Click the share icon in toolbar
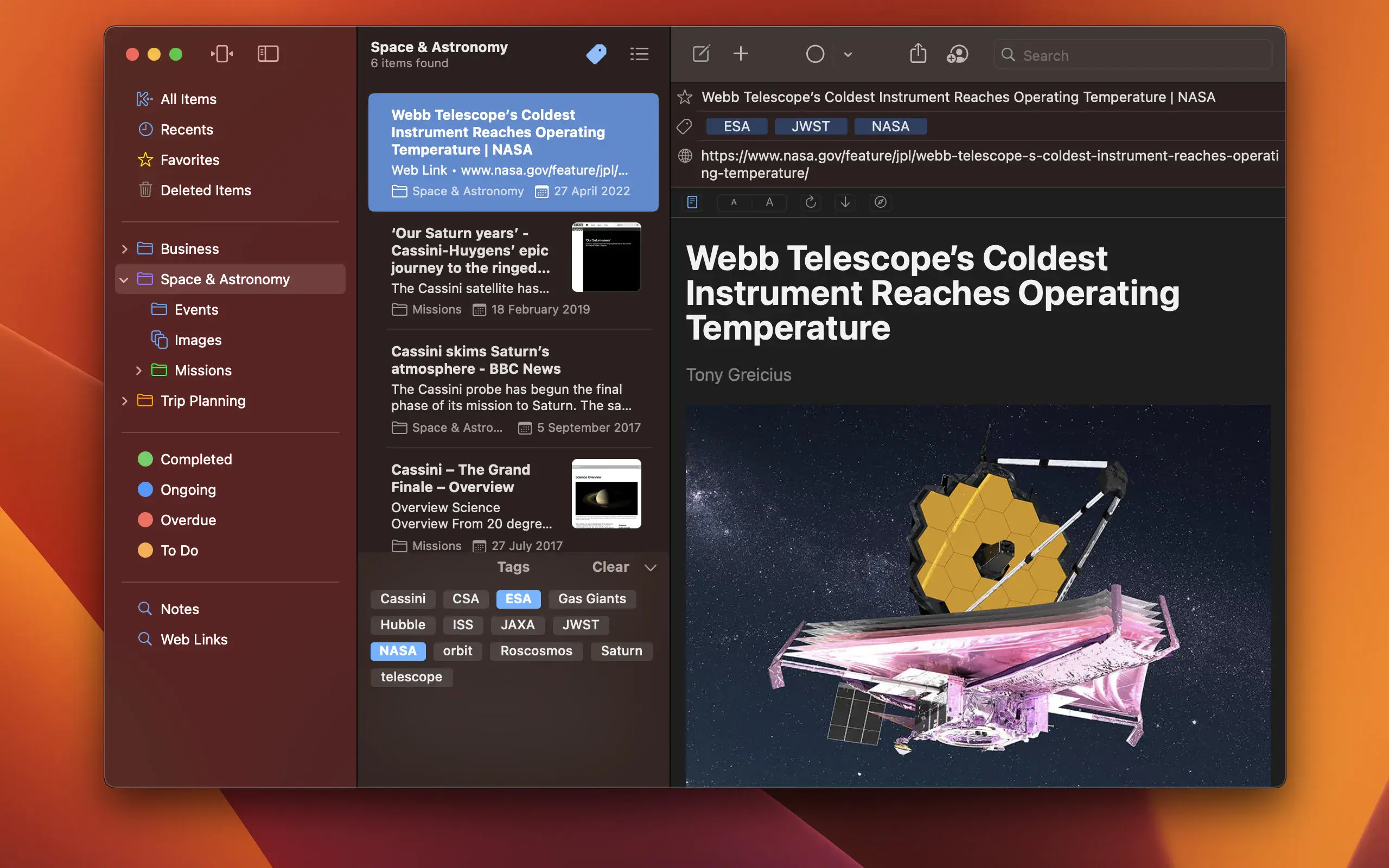This screenshot has width=1389, height=868. (918, 54)
